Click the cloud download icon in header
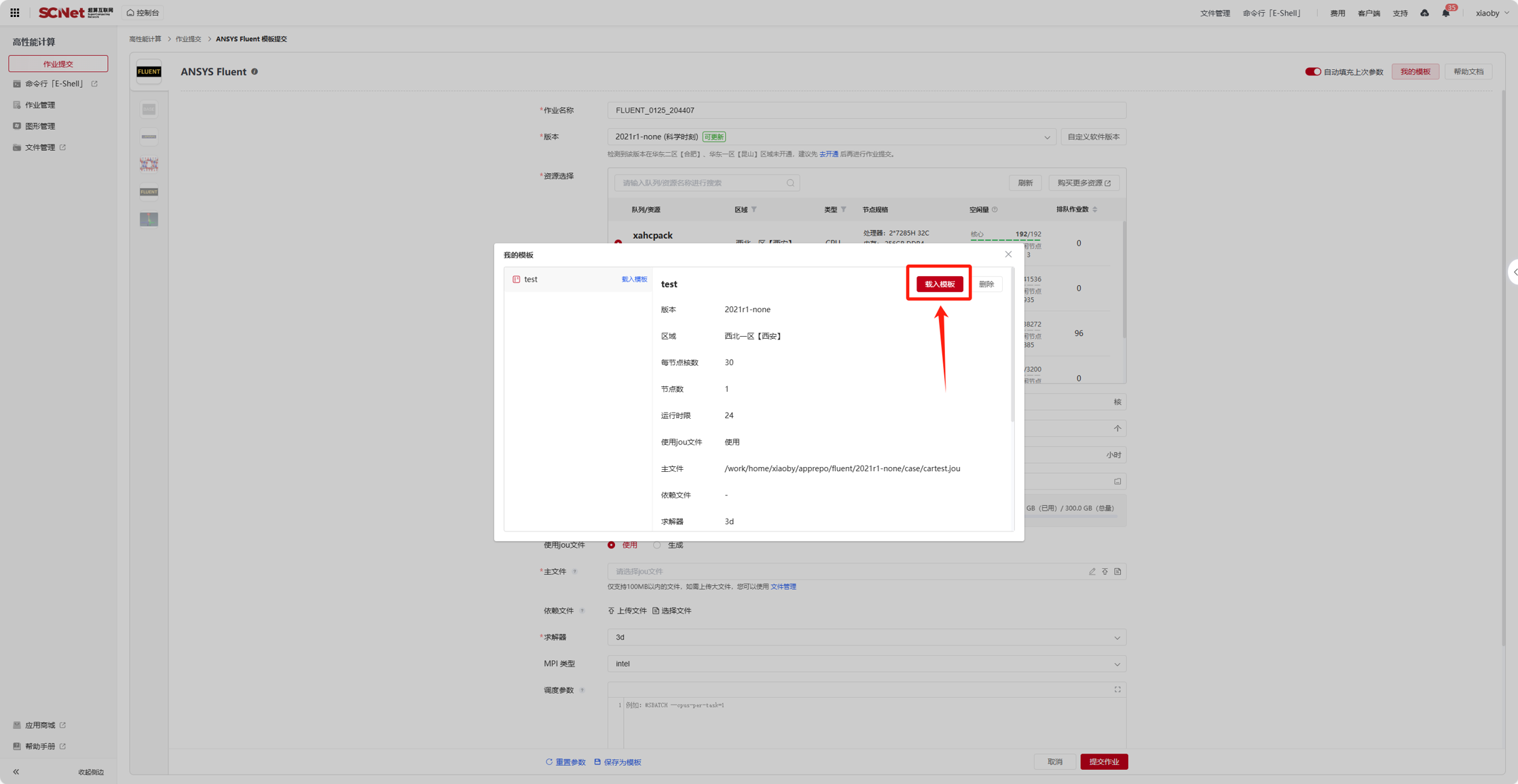This screenshot has width=1518, height=784. pos(1424,13)
